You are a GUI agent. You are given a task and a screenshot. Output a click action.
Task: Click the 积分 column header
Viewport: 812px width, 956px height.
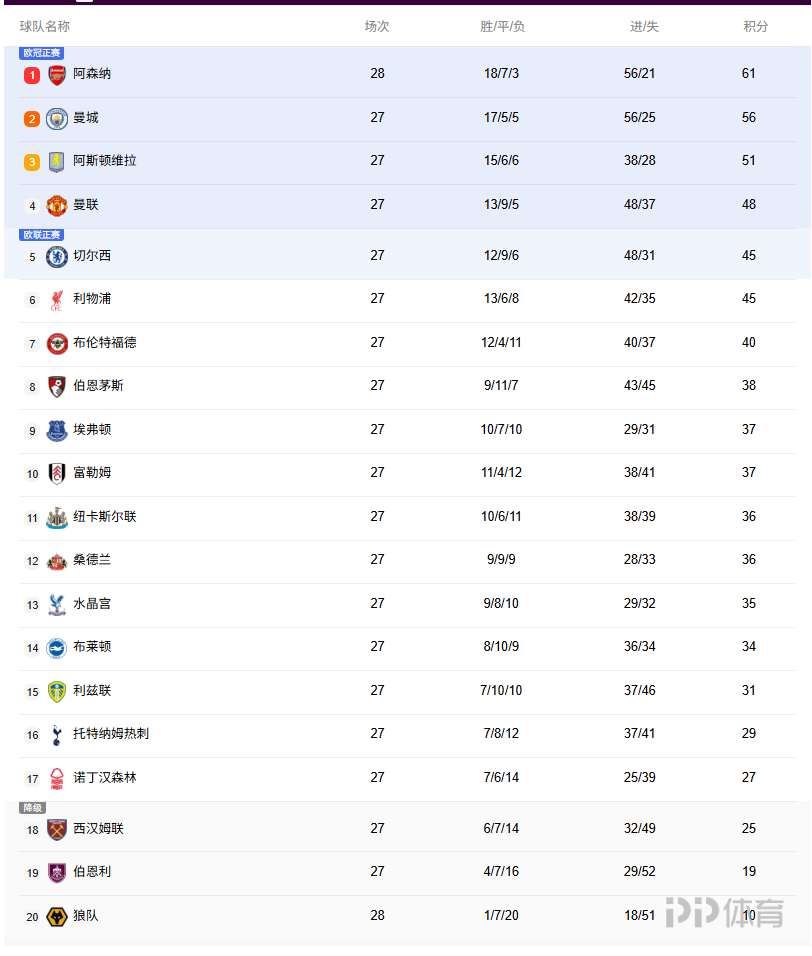pyautogui.click(x=756, y=27)
